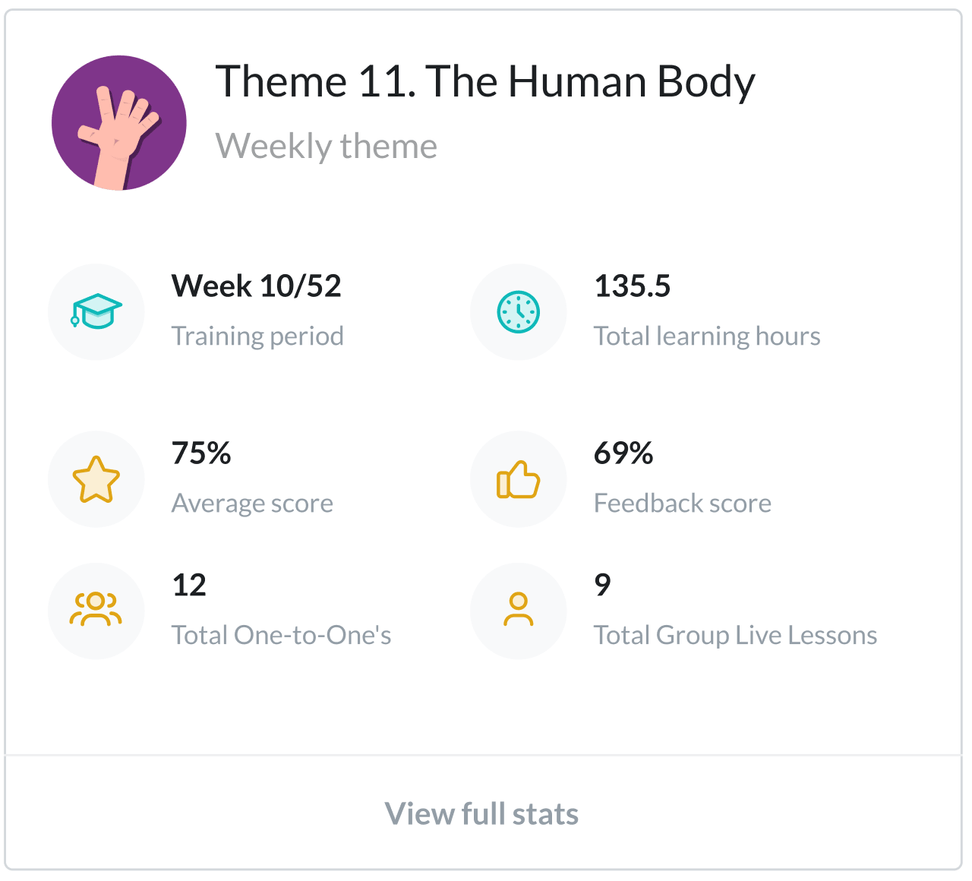This screenshot has width=972, height=881.
Task: Click the Training period label
Action: (x=257, y=336)
